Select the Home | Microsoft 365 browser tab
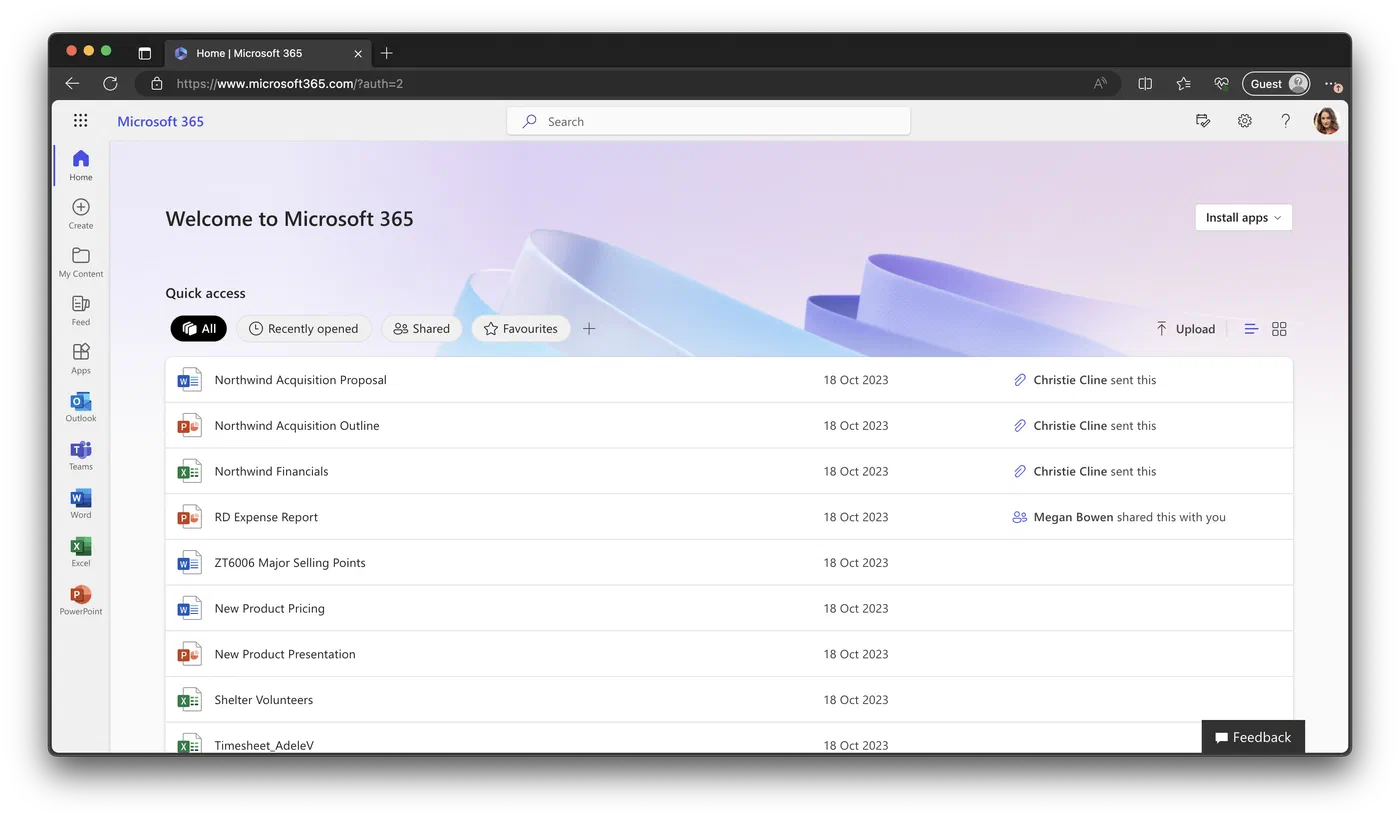This screenshot has width=1400, height=820. click(268, 53)
